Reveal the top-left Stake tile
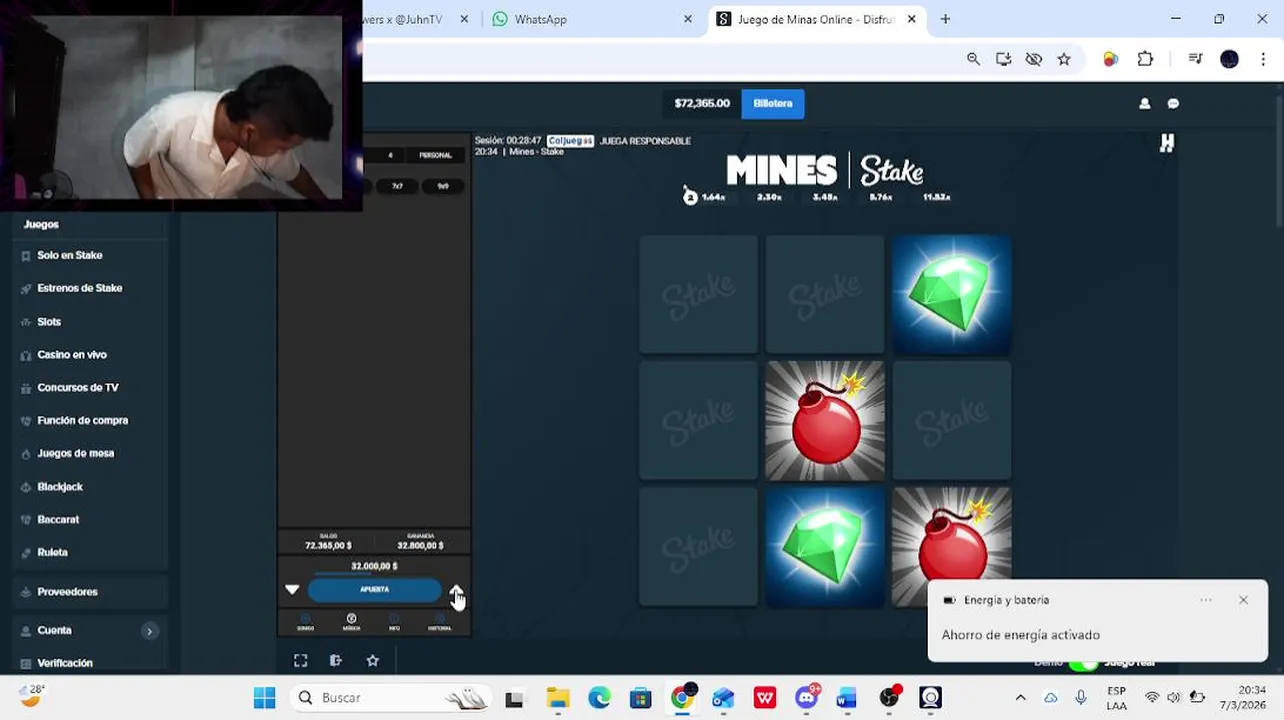This screenshot has height=720, width=1284. [699, 295]
